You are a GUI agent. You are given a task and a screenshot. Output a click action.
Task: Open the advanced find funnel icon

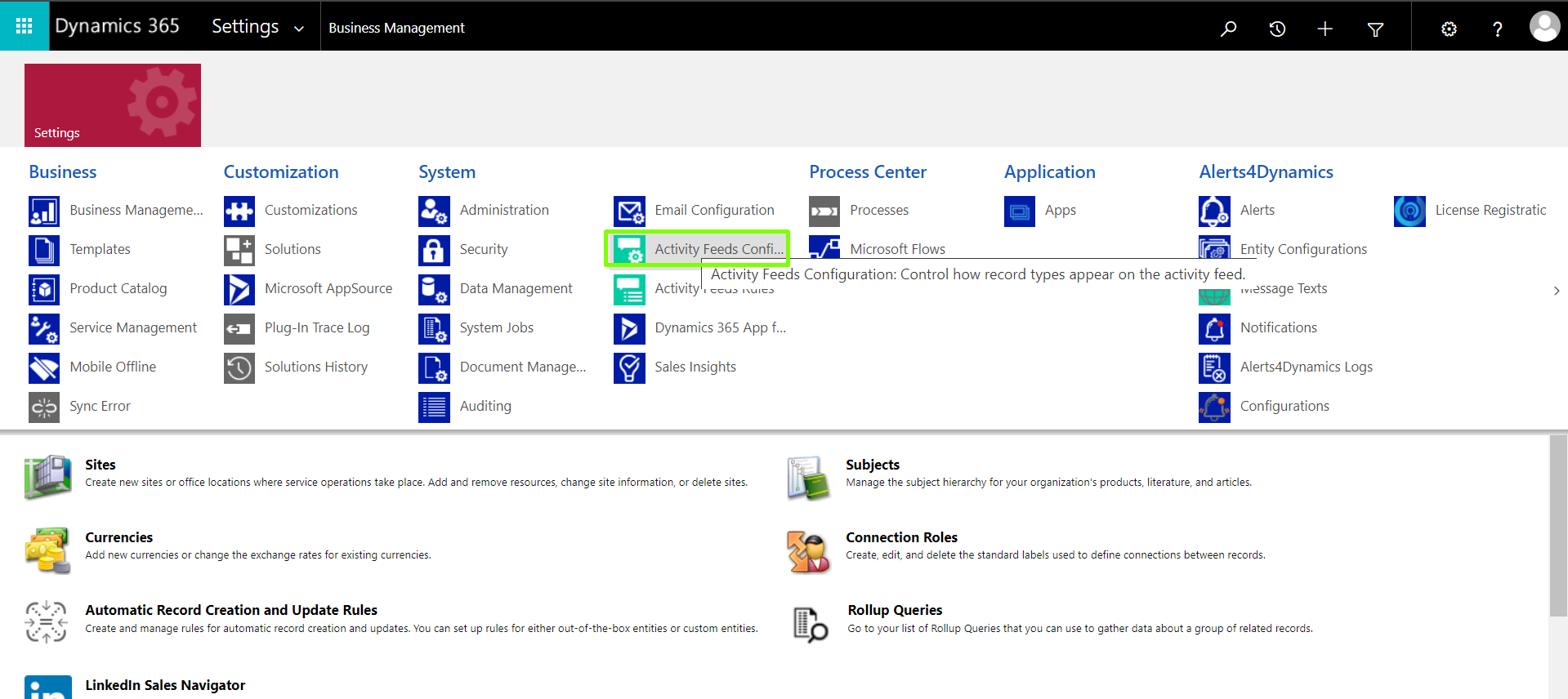coord(1375,29)
